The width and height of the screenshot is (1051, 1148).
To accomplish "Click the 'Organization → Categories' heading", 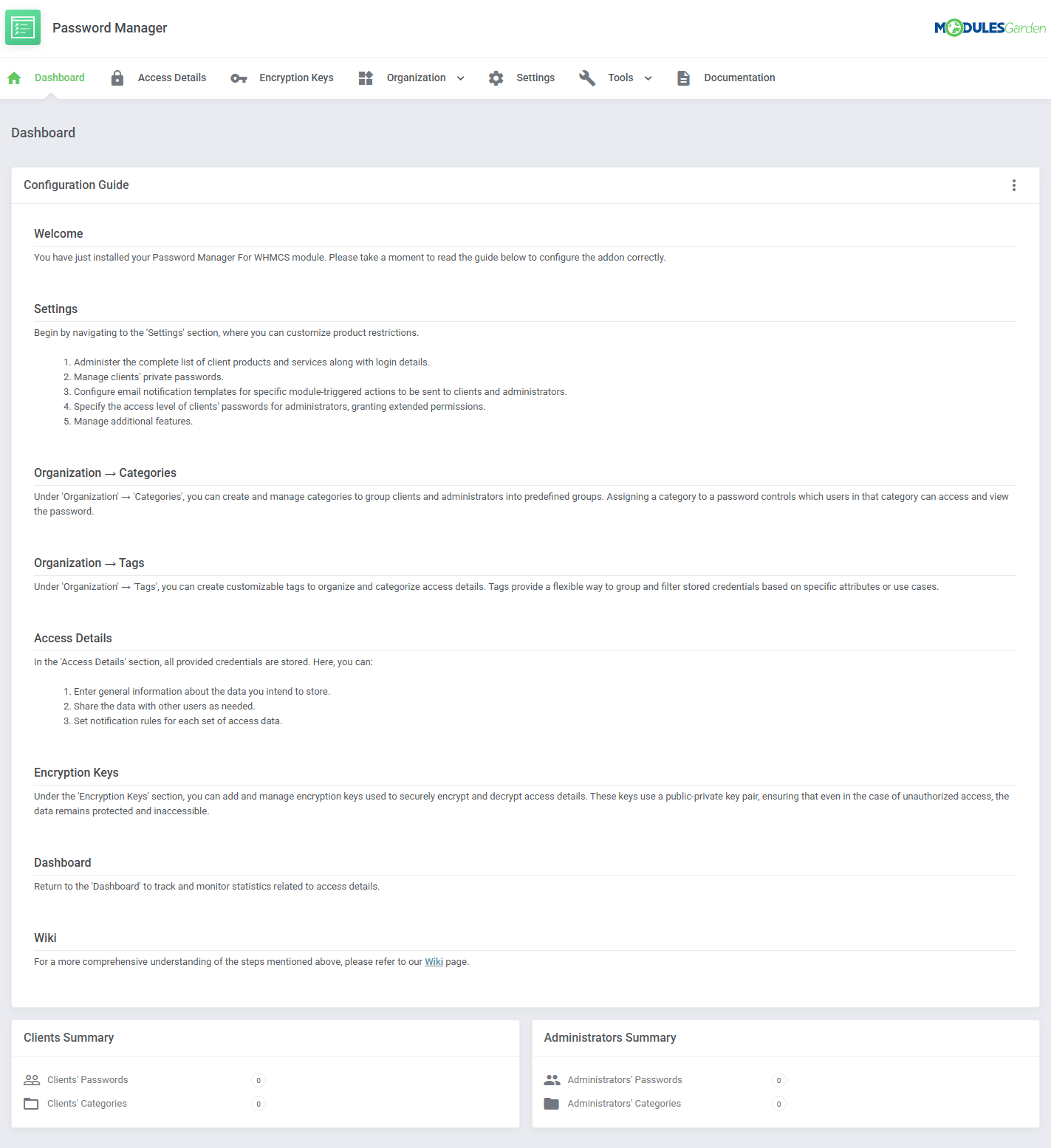I will coord(105,473).
